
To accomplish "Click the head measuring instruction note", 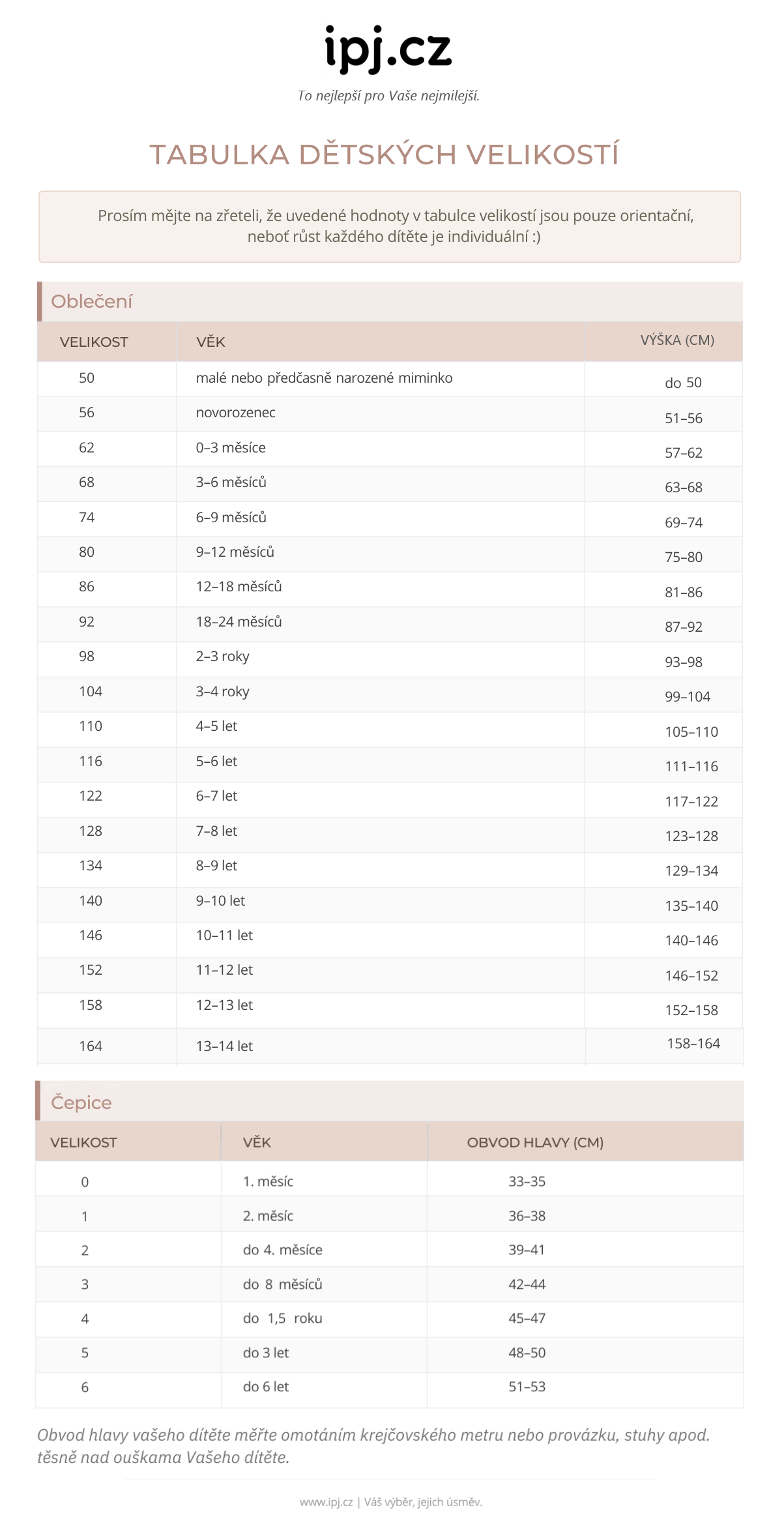I will click(373, 1446).
